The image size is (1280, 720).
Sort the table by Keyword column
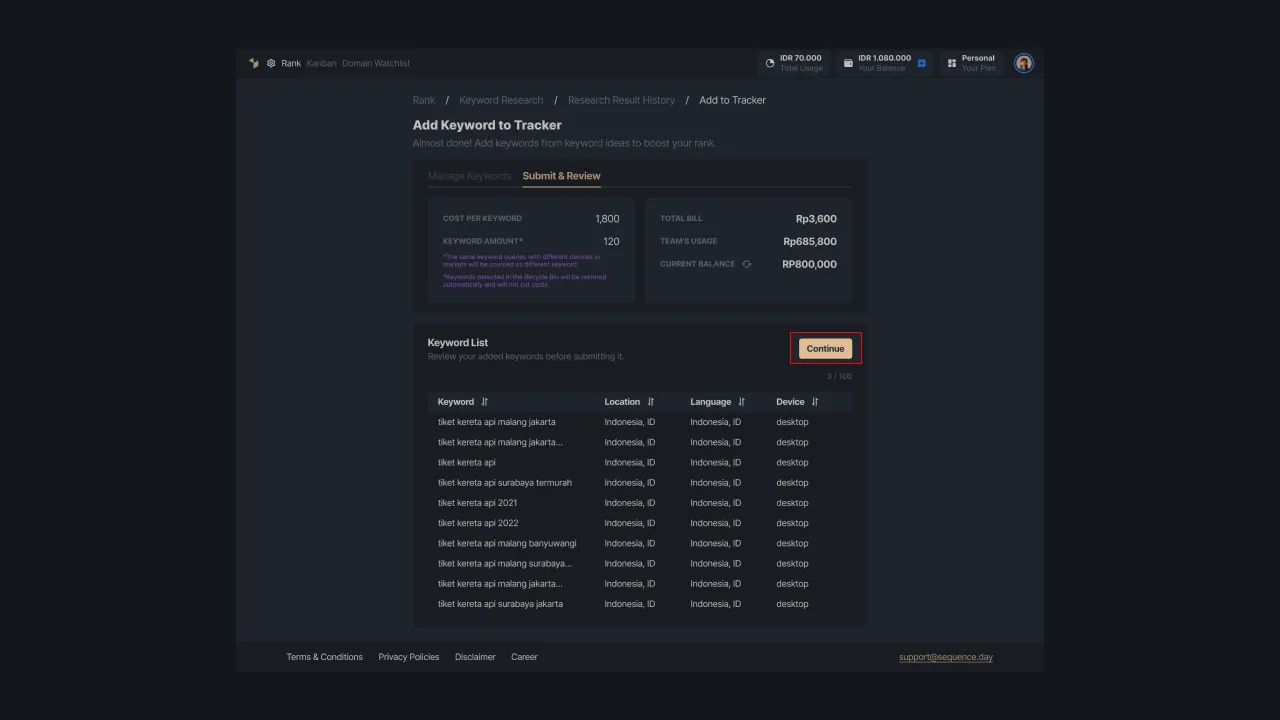click(485, 402)
